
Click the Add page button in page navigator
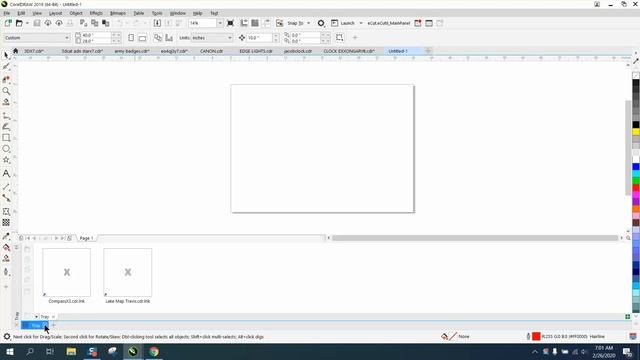click(x=21, y=238)
